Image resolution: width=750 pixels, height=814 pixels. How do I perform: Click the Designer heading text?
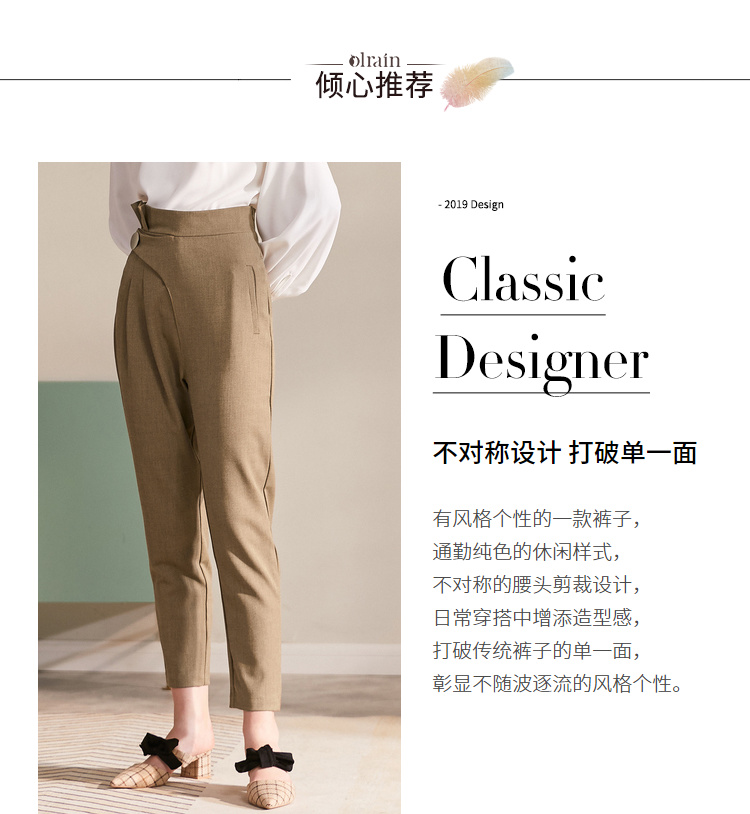coord(541,362)
